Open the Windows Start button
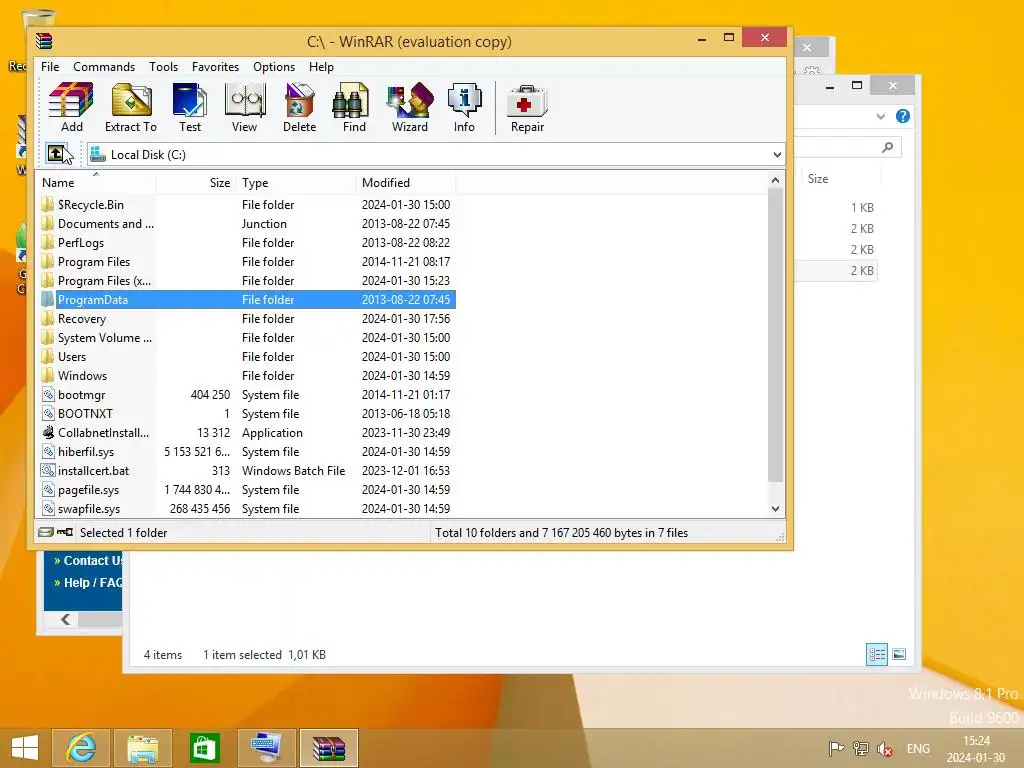Image resolution: width=1024 pixels, height=768 pixels. coord(25,748)
